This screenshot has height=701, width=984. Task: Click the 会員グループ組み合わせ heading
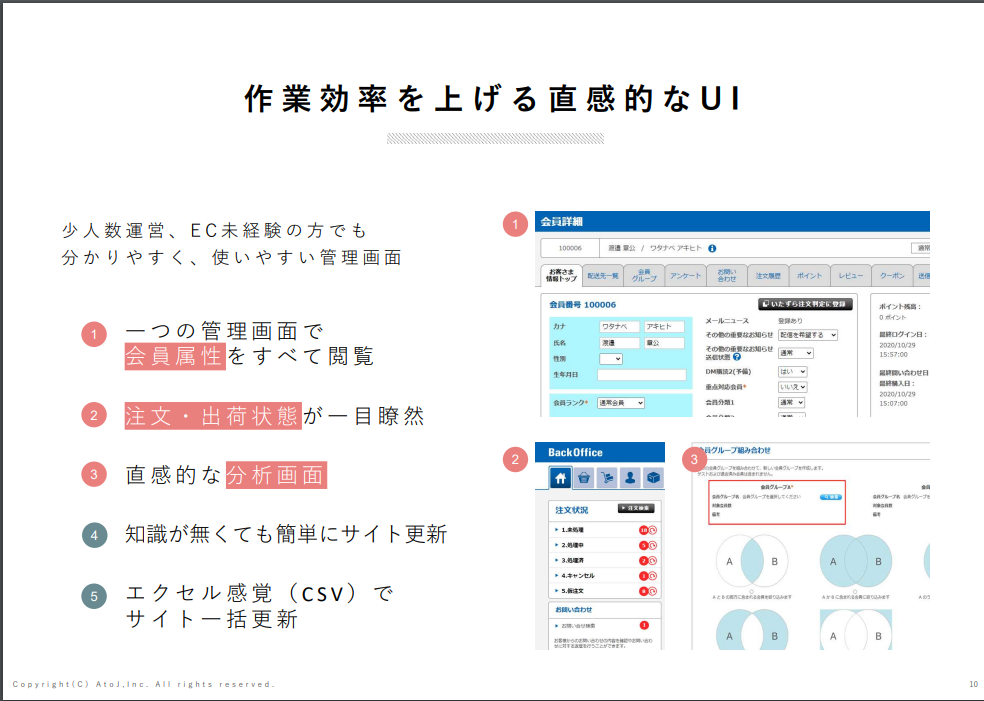[x=734, y=451]
